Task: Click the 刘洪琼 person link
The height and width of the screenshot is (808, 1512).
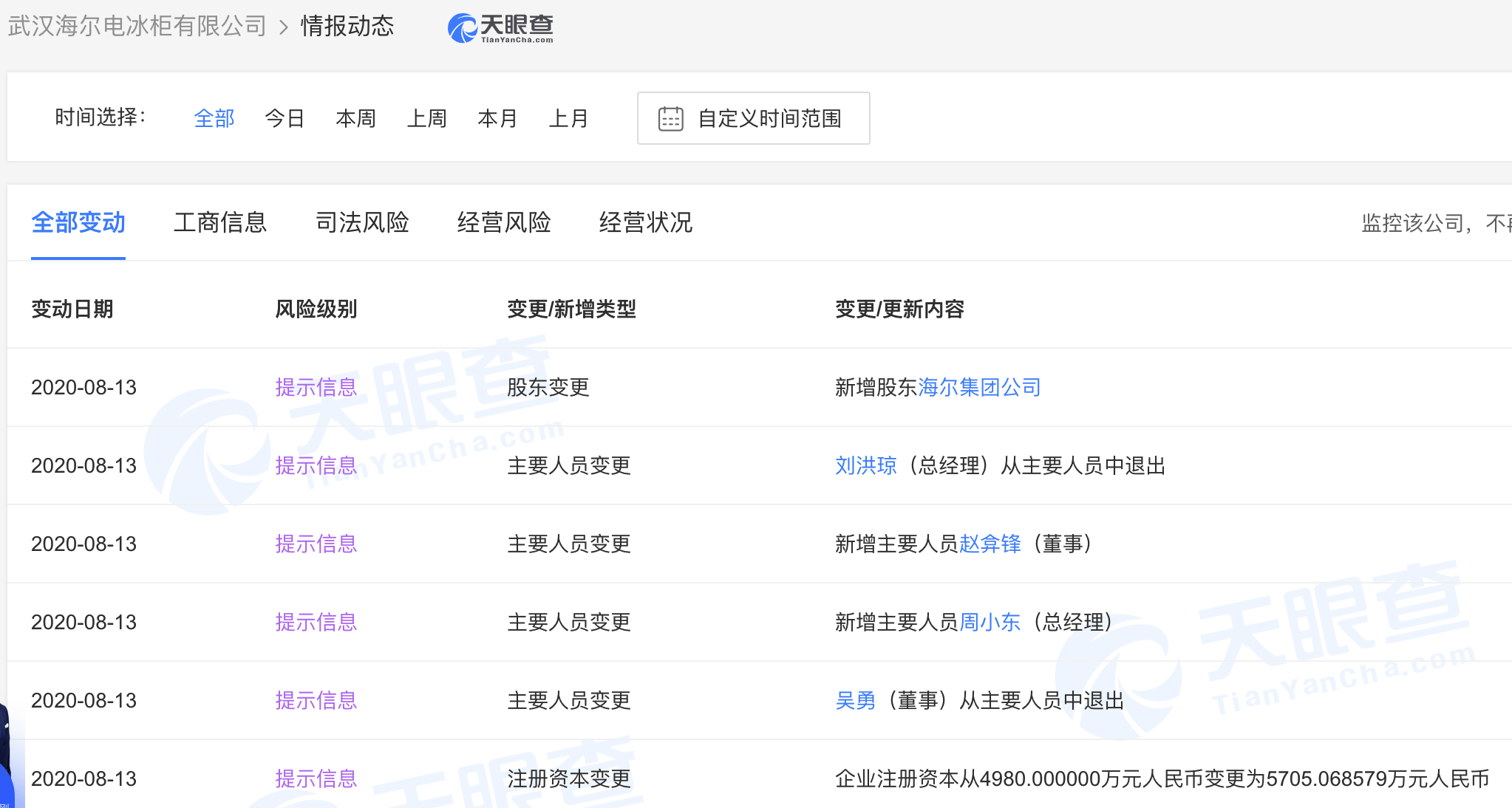Action: [x=865, y=465]
